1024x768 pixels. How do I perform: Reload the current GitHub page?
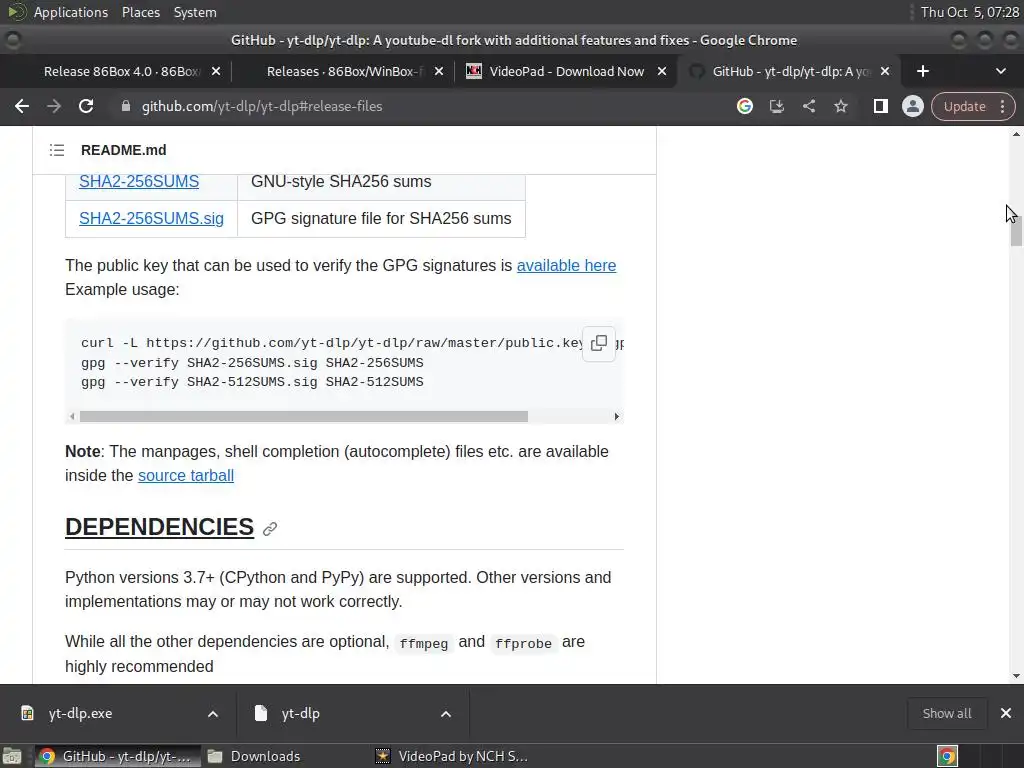pyautogui.click(x=86, y=106)
